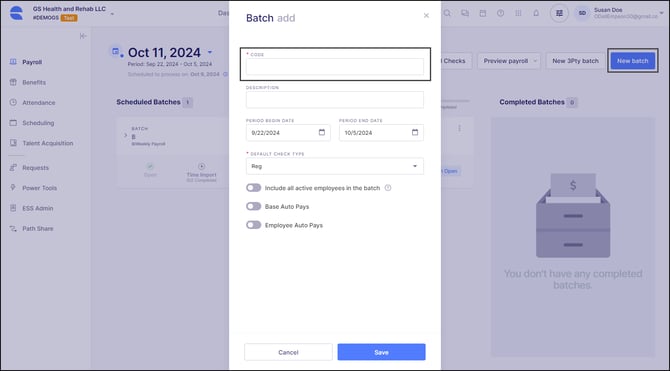670x371 pixels.
Task: Open the Oct 11, 2024 pay date dropdown
Action: (210, 52)
